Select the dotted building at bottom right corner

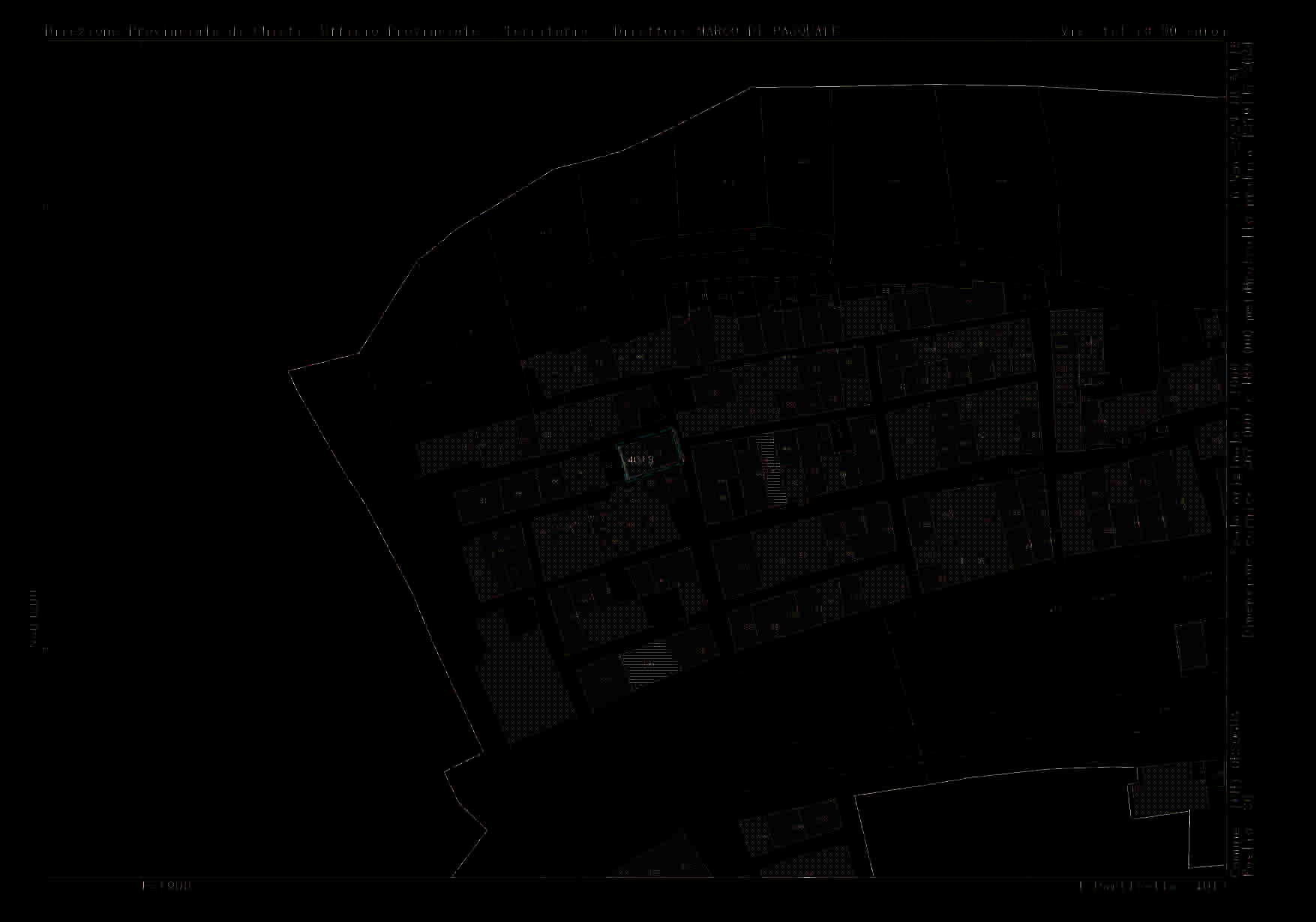(x=1162, y=791)
